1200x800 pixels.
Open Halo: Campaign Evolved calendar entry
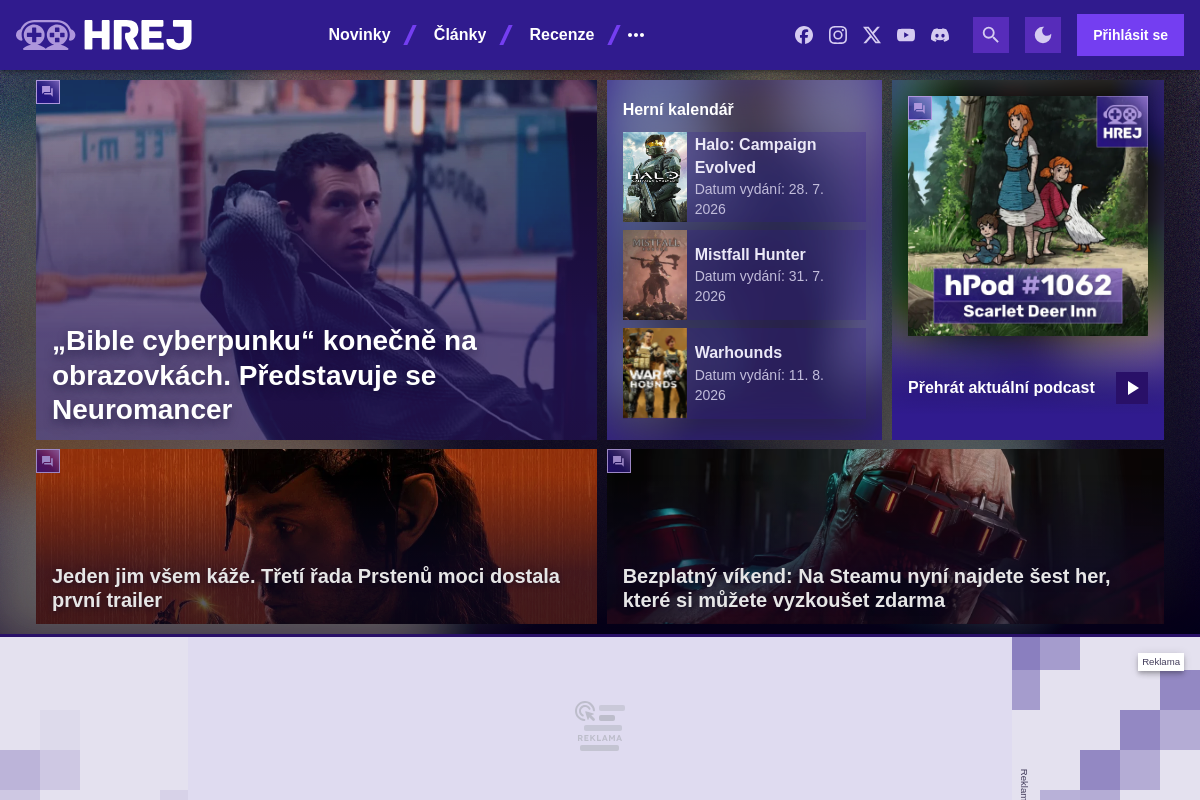coord(744,177)
